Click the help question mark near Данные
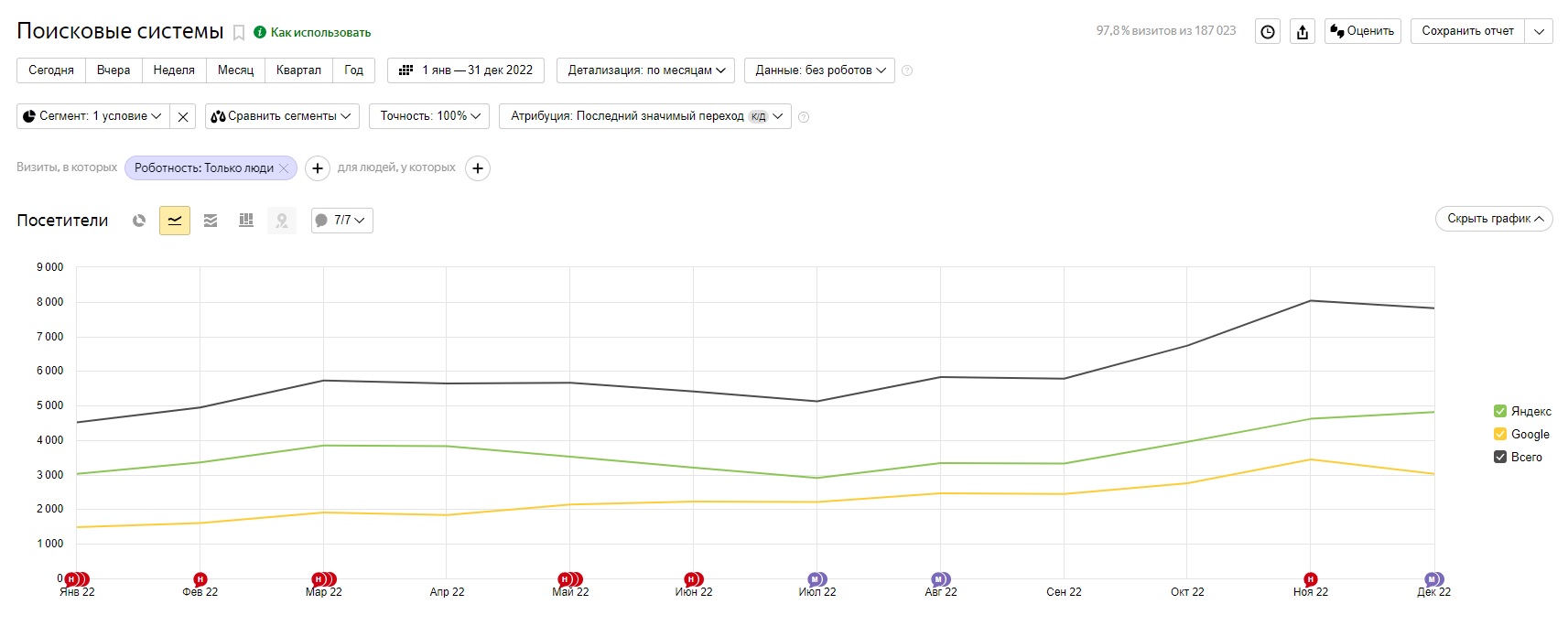 click(907, 70)
